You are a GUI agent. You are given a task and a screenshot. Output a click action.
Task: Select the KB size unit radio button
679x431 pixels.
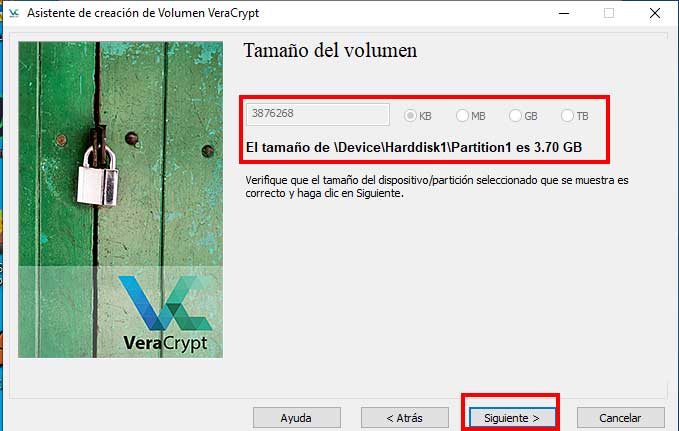pyautogui.click(x=417, y=116)
